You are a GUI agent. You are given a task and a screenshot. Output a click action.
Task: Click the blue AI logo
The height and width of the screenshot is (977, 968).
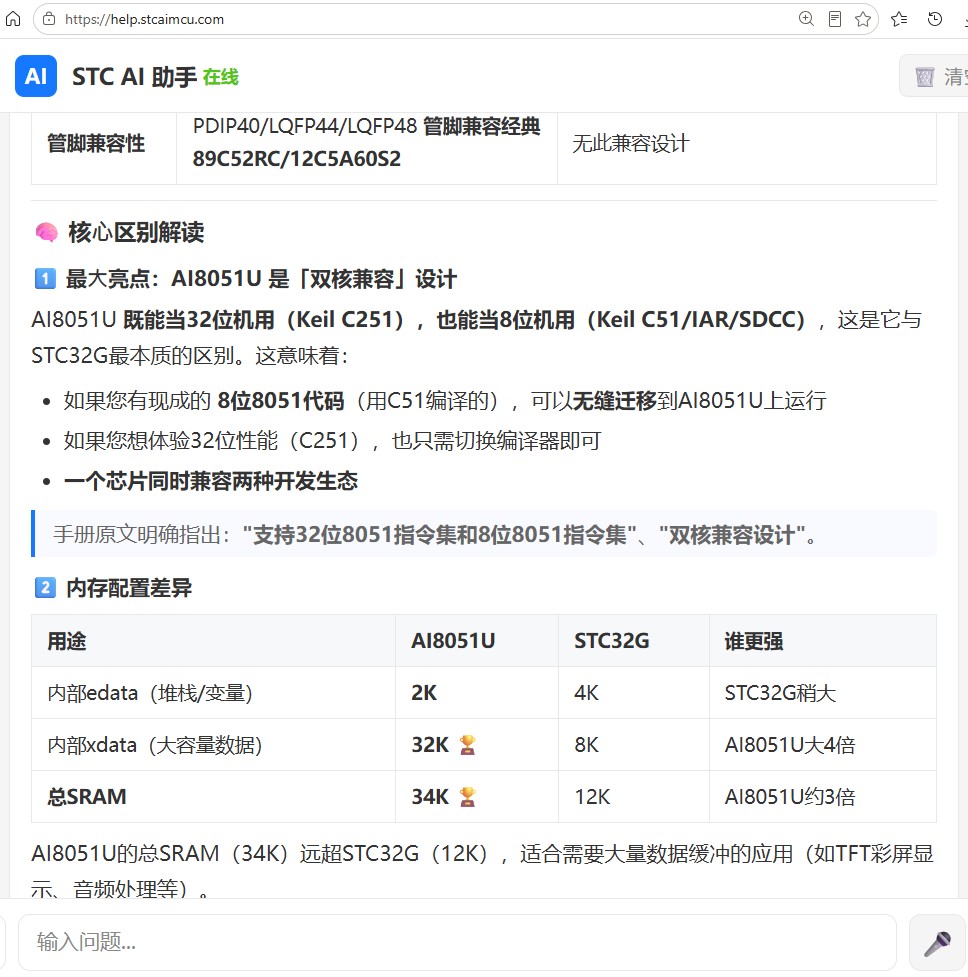pos(36,76)
